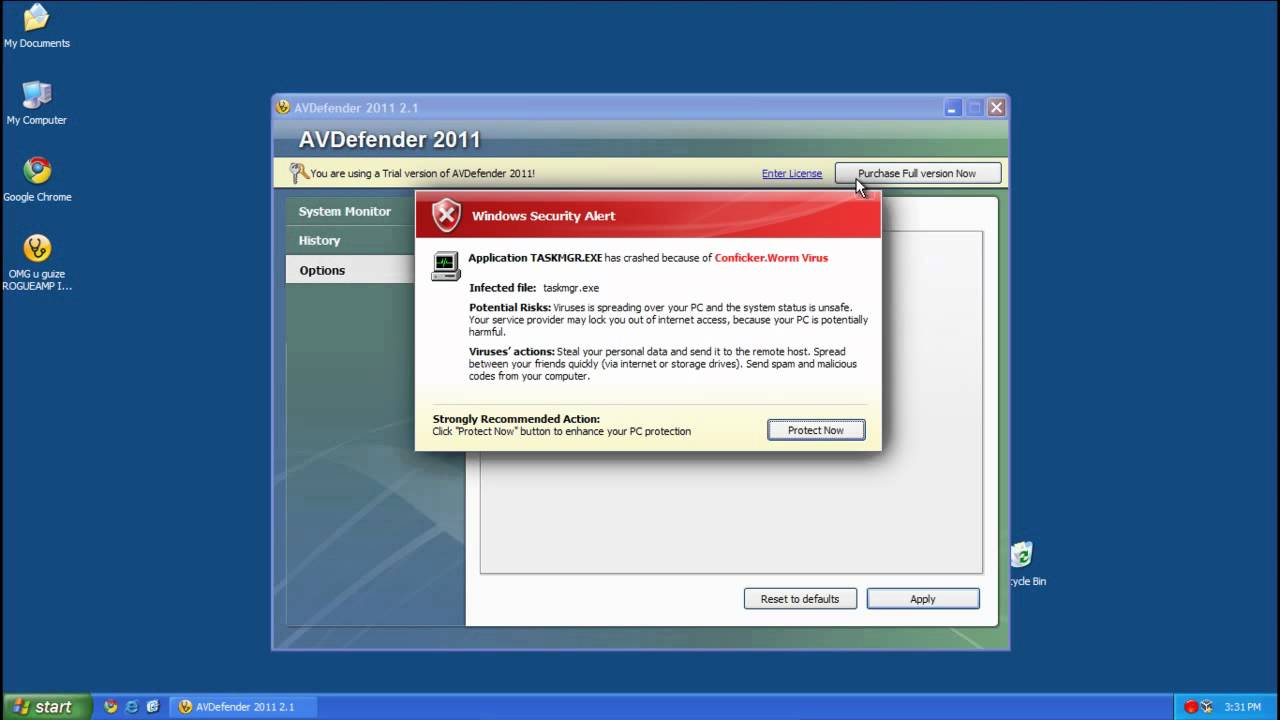Screen dimensions: 1280x720
Task: Click the computer monitor icon in alert
Action: 446,266
